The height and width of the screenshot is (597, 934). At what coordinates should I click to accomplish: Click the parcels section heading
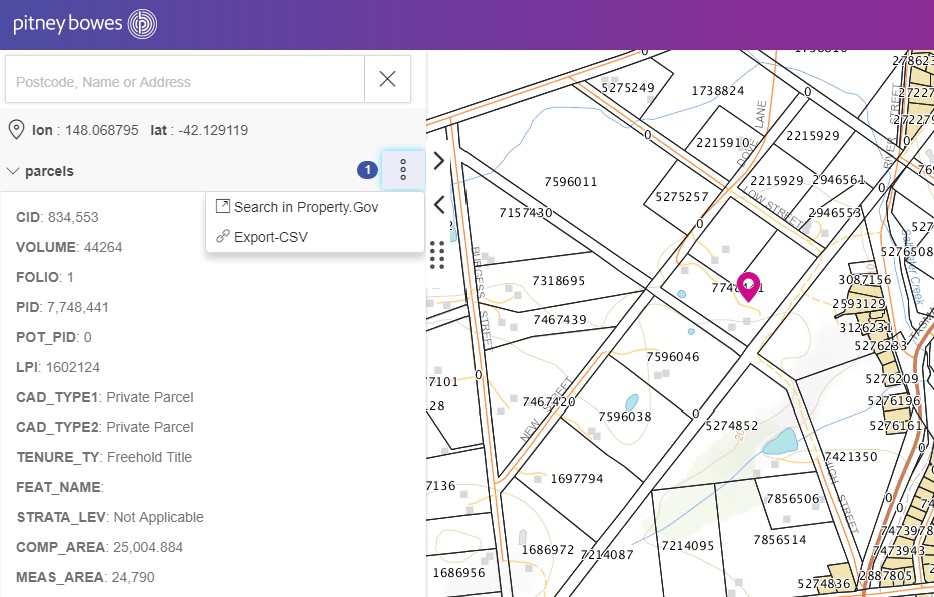(x=49, y=171)
